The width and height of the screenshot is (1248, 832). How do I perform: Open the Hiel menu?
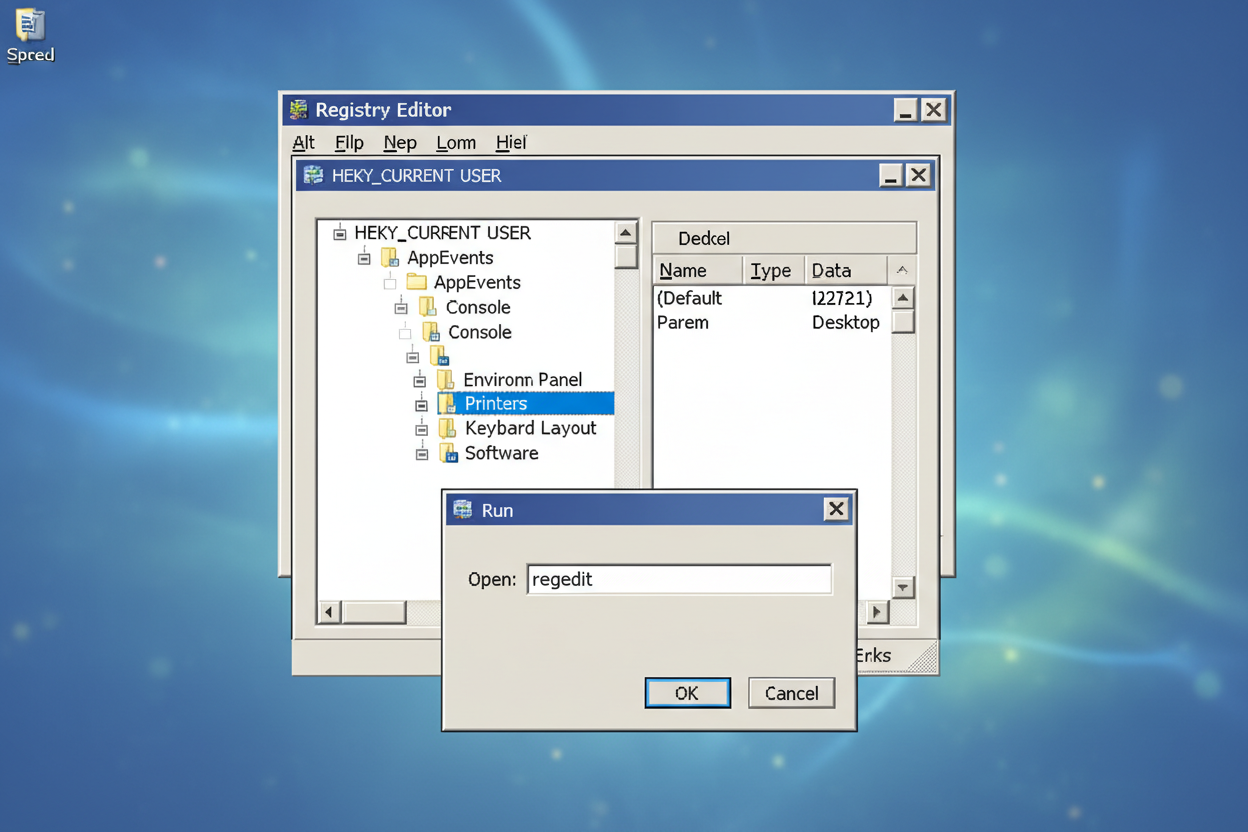click(510, 143)
